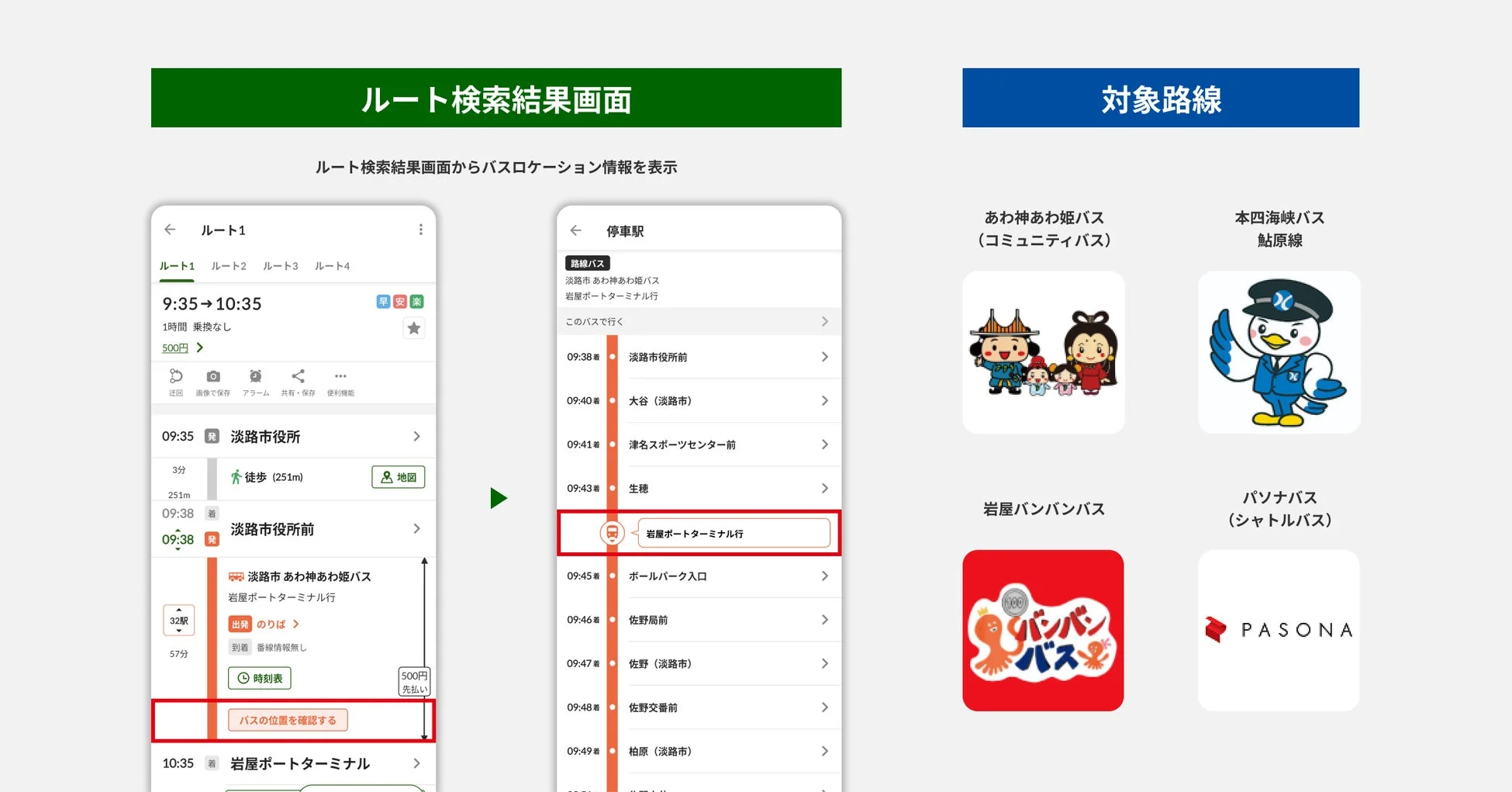Click the current bus position icon
Image resolution: width=1512 pixels, height=792 pixels.
tap(612, 533)
